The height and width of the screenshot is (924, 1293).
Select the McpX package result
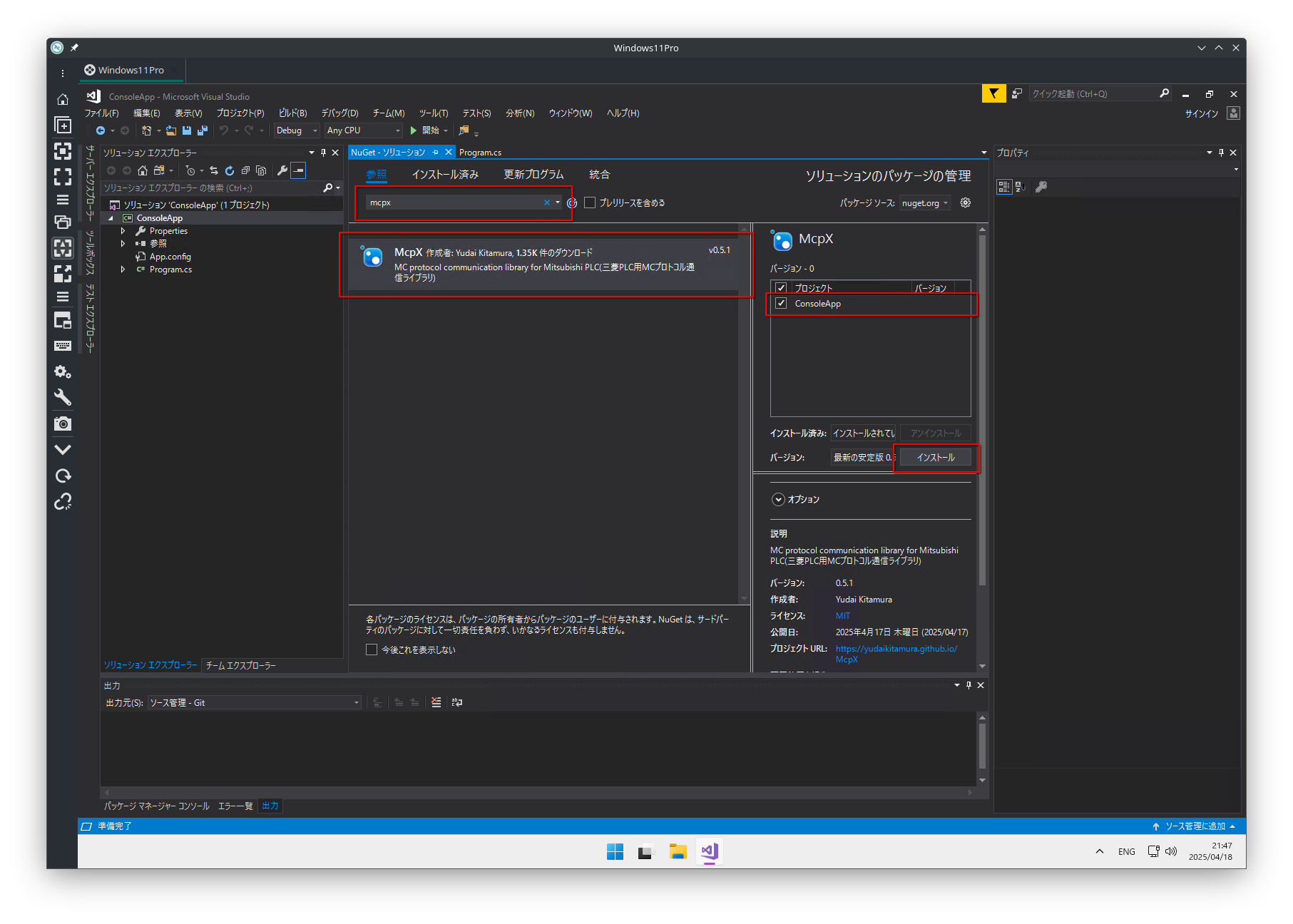click(544, 265)
